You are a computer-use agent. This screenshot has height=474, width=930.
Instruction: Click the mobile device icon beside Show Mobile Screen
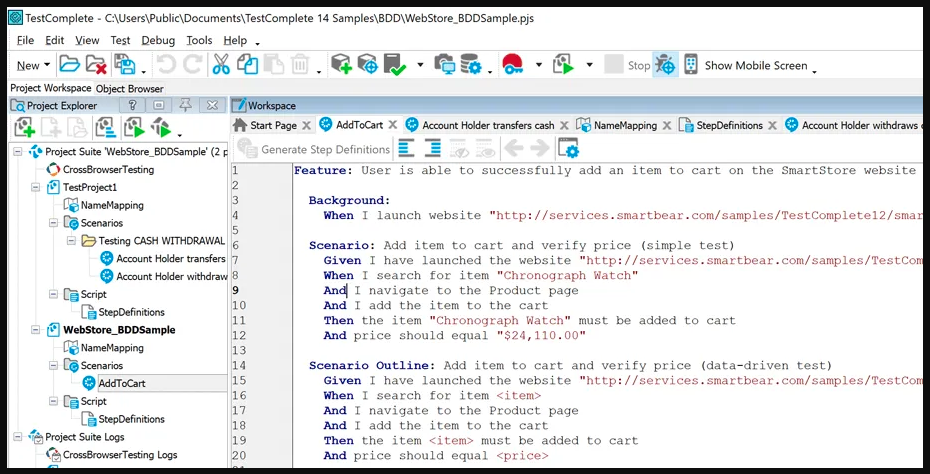(x=690, y=65)
